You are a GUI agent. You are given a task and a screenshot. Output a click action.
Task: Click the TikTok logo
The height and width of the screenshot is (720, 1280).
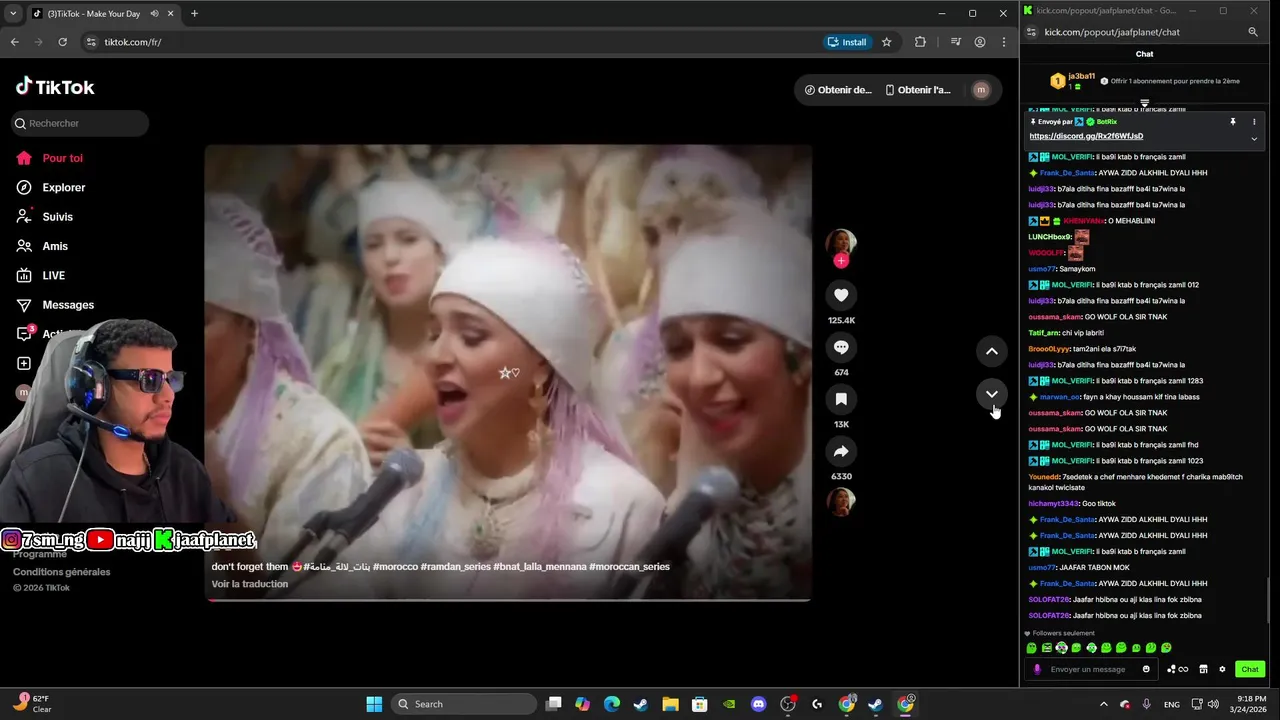[55, 87]
